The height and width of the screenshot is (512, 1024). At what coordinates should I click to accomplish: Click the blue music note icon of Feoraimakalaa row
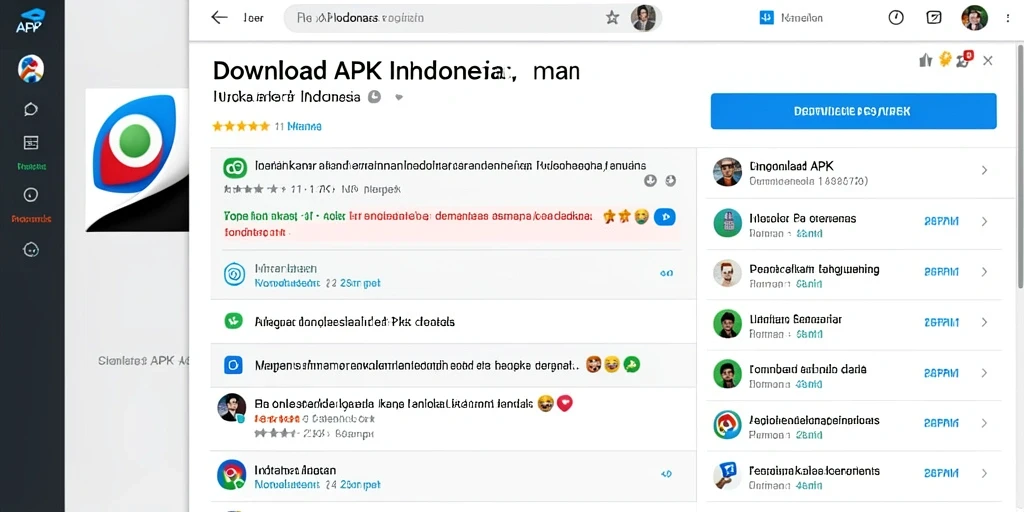tap(726, 475)
